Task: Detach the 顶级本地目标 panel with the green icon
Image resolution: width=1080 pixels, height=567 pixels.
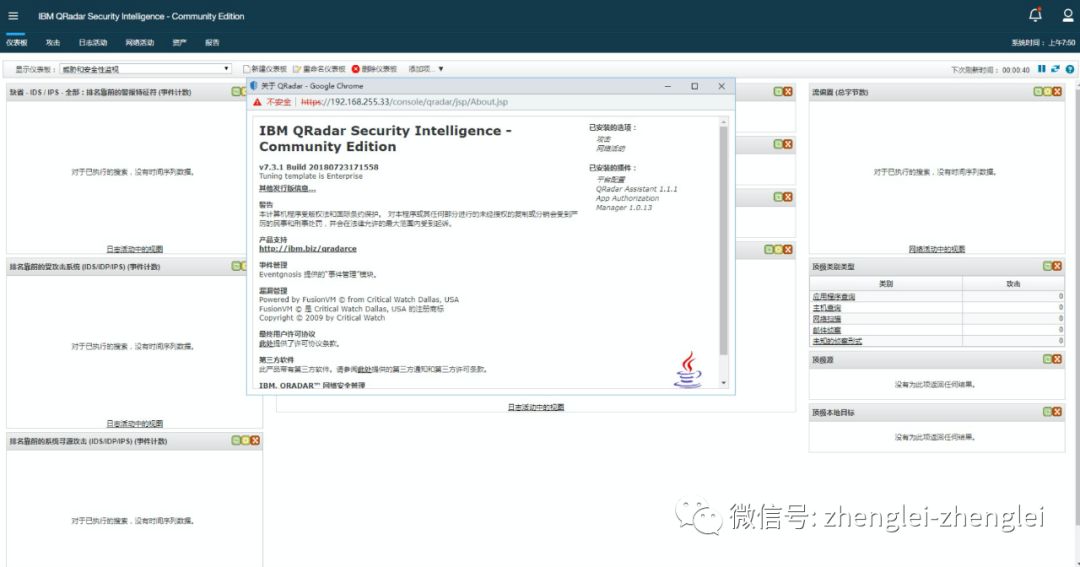Action: tap(1047, 411)
